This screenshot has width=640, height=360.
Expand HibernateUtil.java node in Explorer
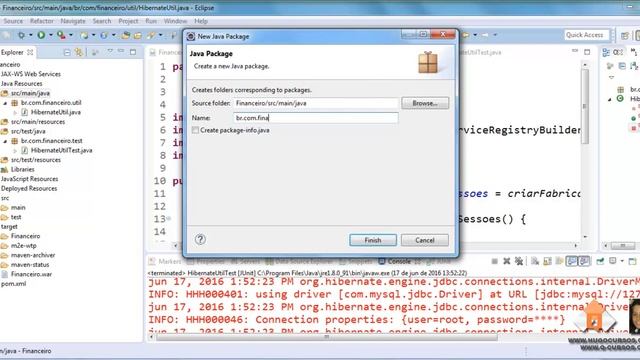click(15, 112)
